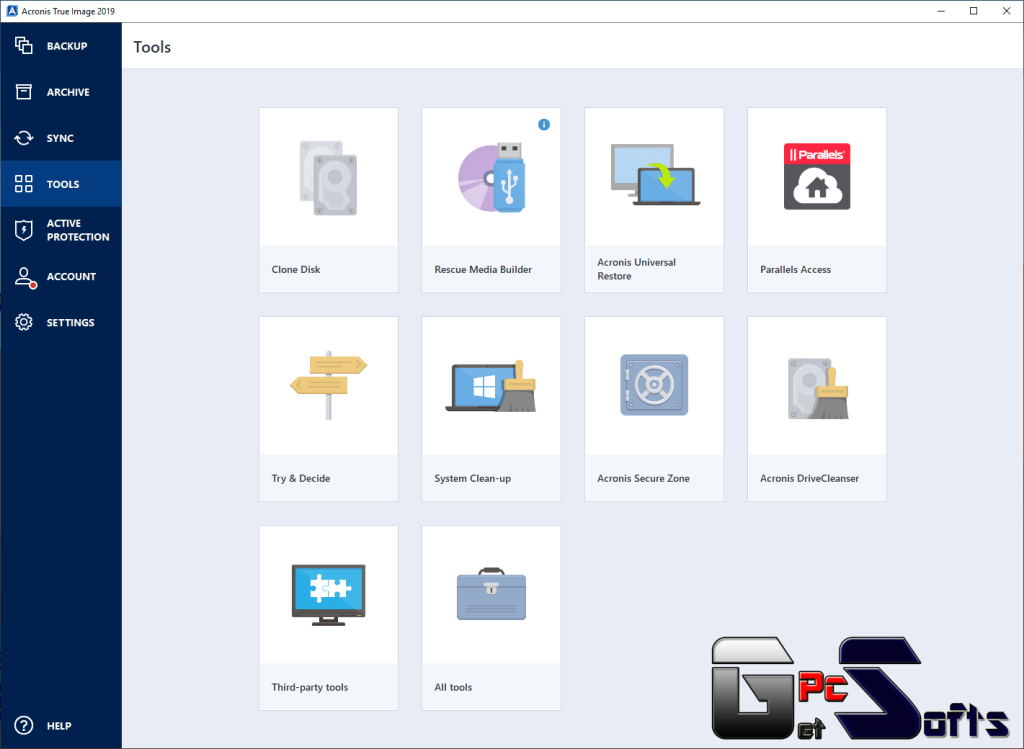Open Third-party tools label
Image resolution: width=1024 pixels, height=749 pixels.
(x=310, y=687)
